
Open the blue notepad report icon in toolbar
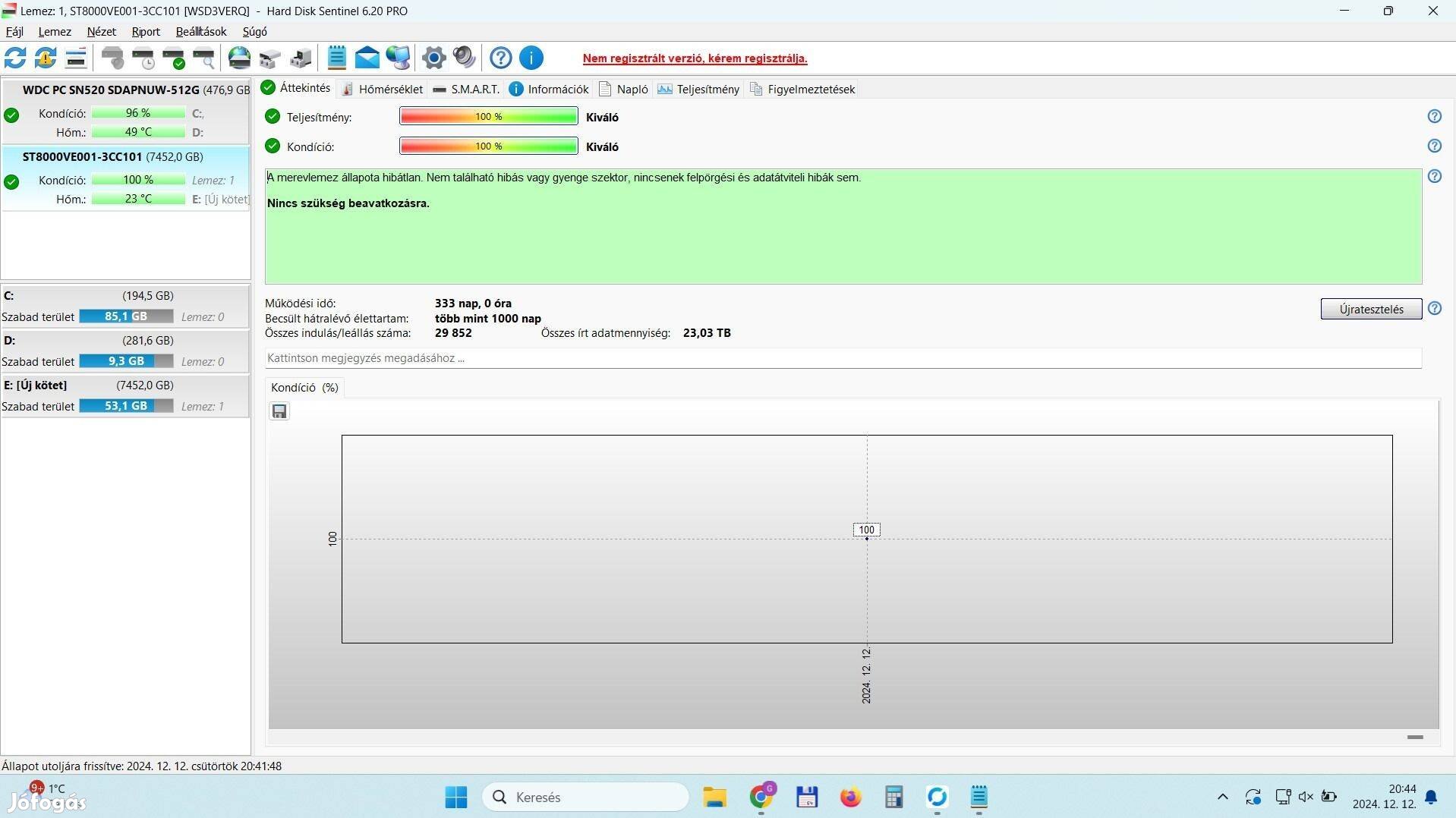[x=337, y=58]
